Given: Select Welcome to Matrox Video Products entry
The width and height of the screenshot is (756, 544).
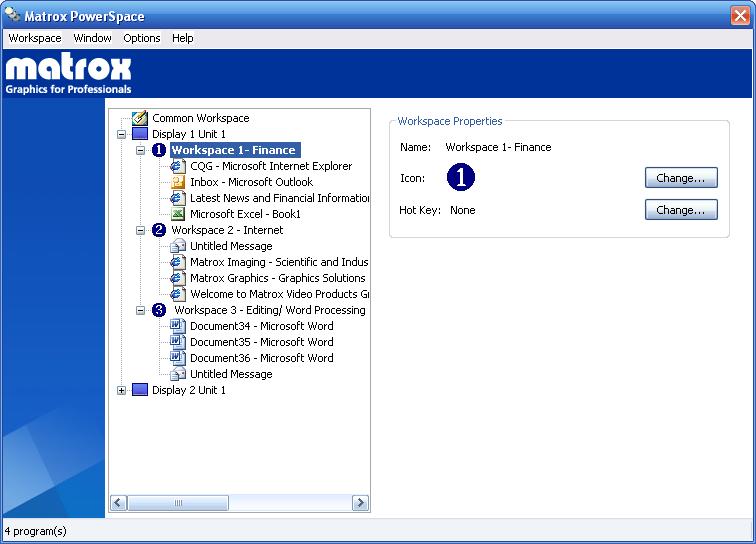Looking at the screenshot, I should [x=279, y=294].
